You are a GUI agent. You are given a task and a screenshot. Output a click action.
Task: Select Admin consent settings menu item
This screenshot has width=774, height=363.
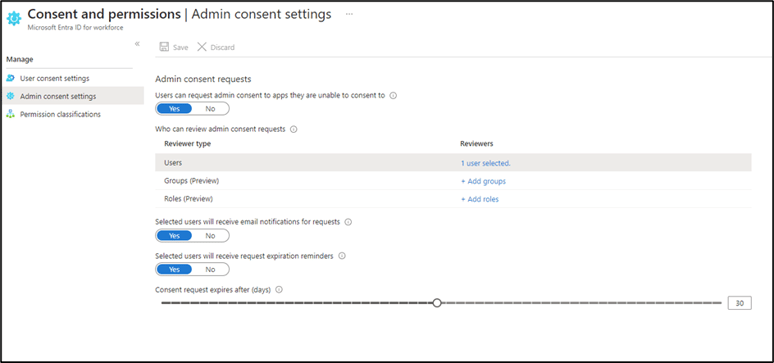point(72,96)
